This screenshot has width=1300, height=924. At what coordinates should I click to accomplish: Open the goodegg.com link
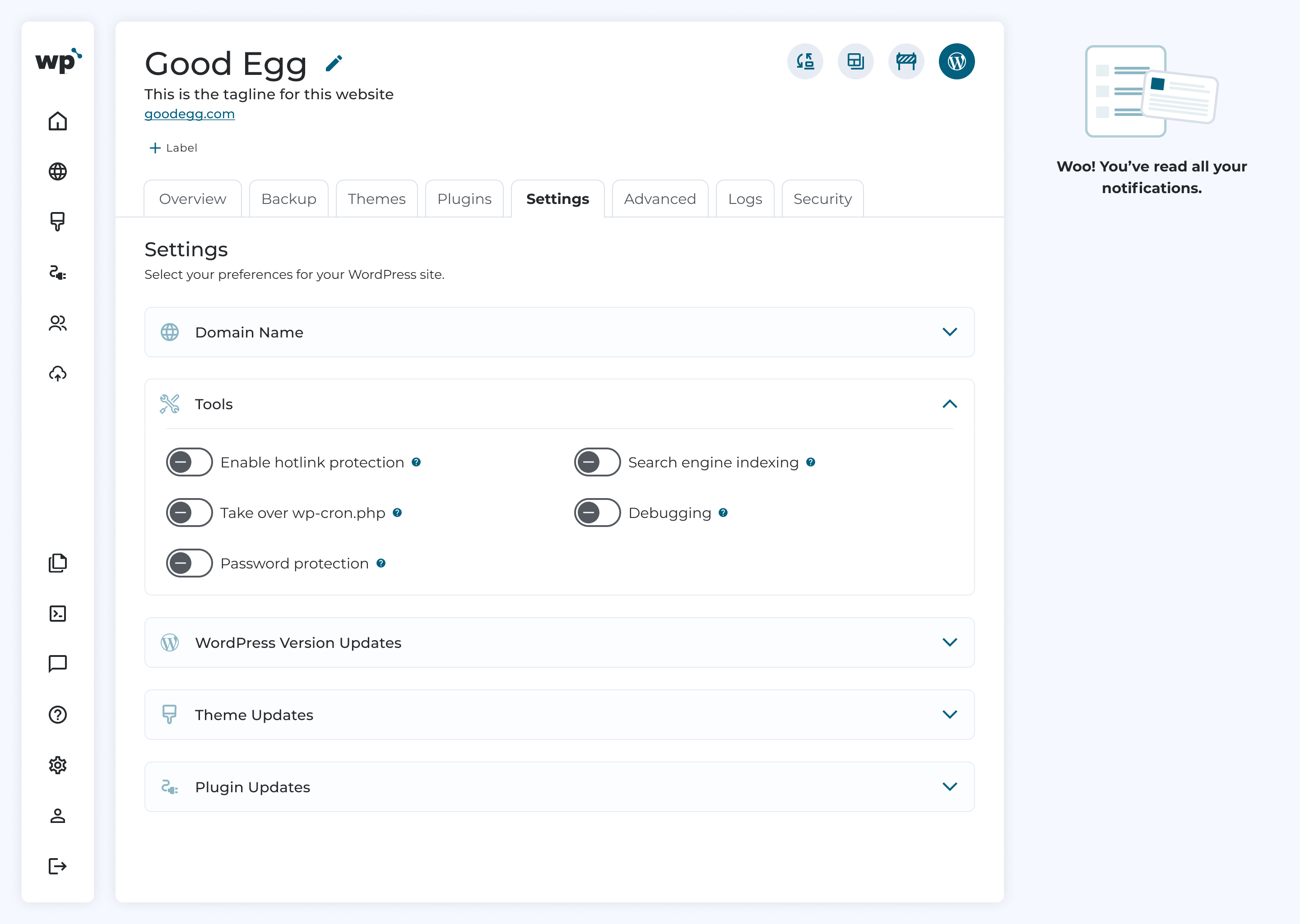tap(189, 114)
